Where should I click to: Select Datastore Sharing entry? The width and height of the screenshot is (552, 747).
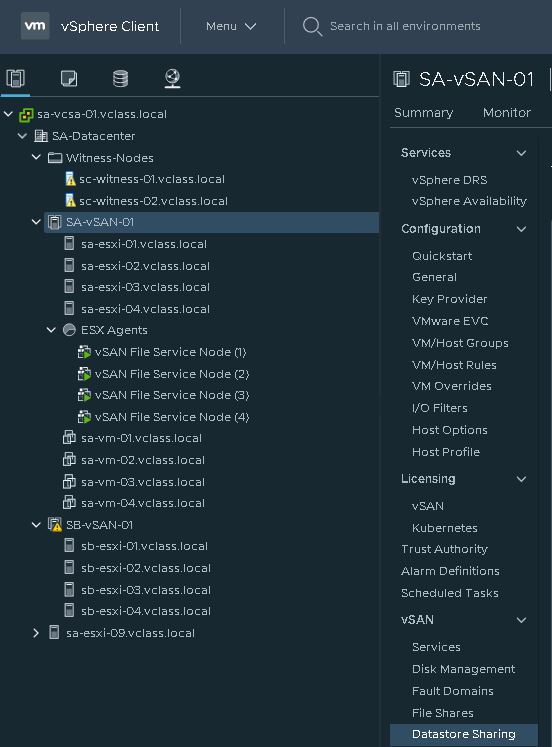pos(463,734)
